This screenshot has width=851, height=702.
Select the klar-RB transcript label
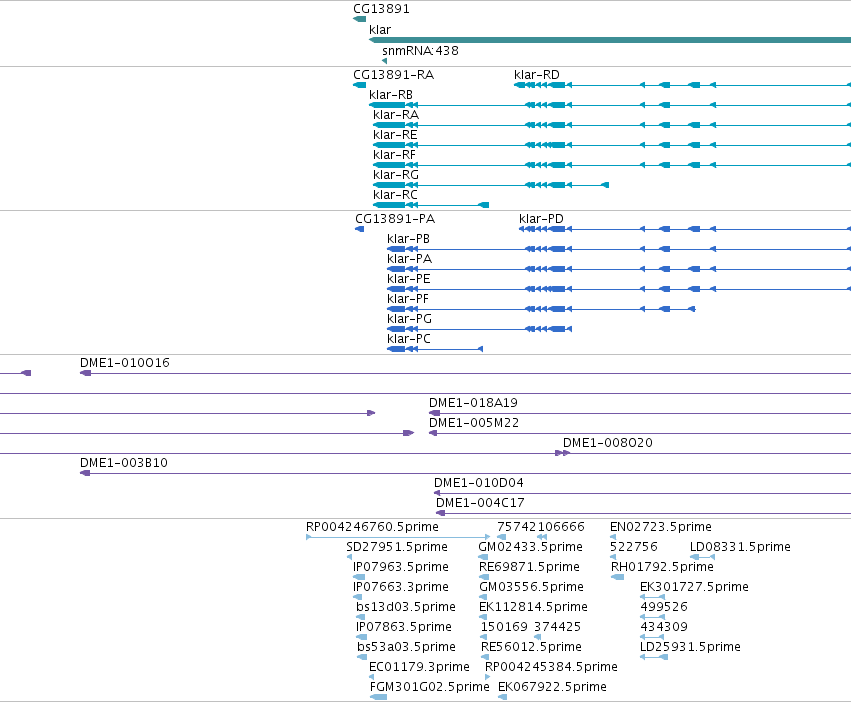coord(391,94)
